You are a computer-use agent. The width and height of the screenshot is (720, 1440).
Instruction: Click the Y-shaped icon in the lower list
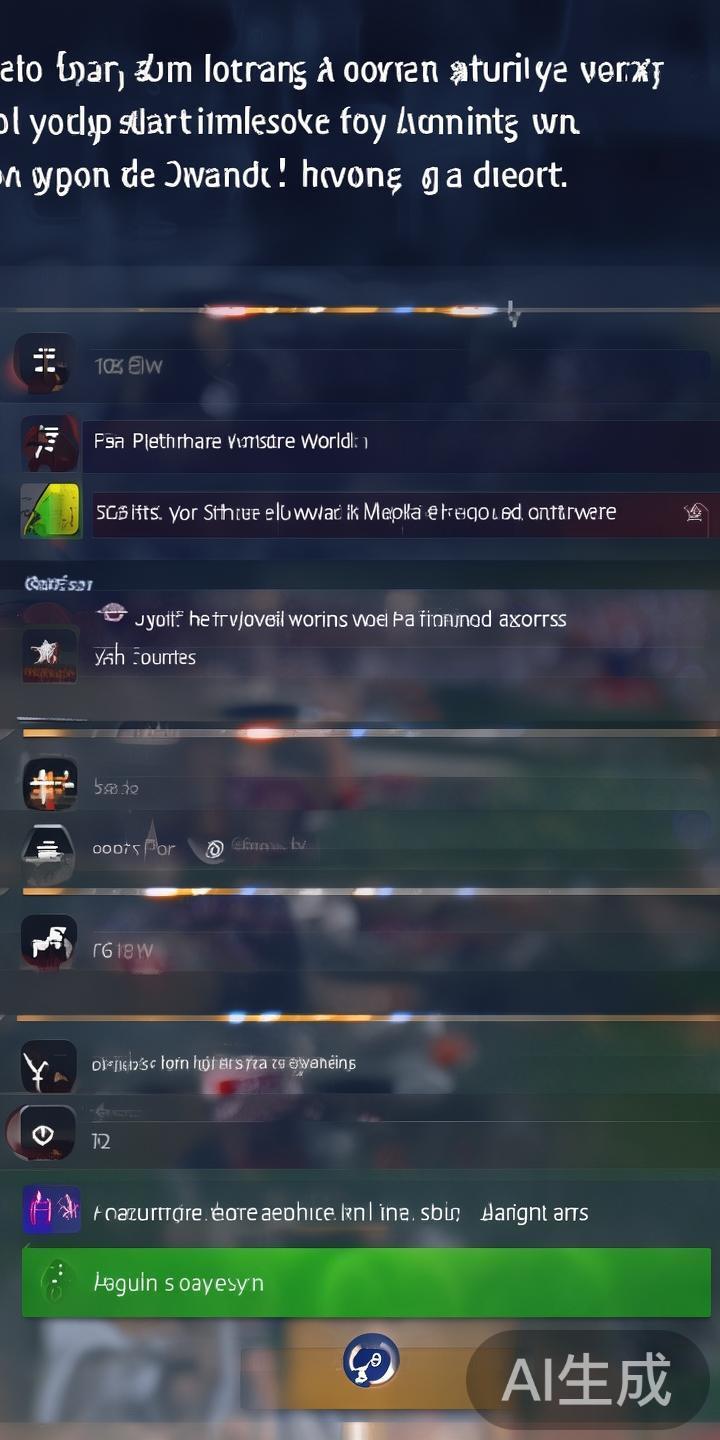tap(48, 1067)
